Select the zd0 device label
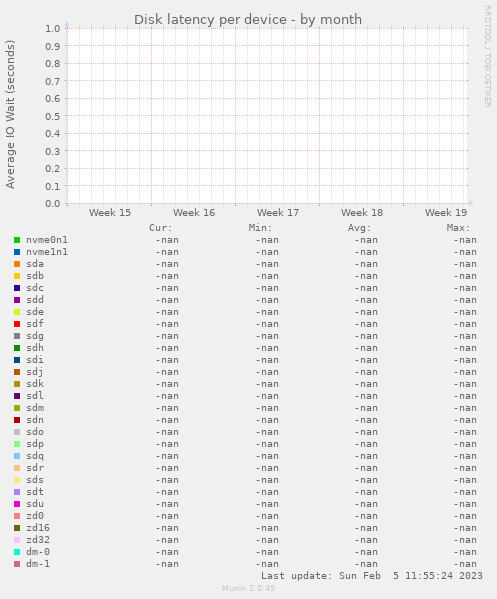497x599 pixels. (x=35, y=516)
